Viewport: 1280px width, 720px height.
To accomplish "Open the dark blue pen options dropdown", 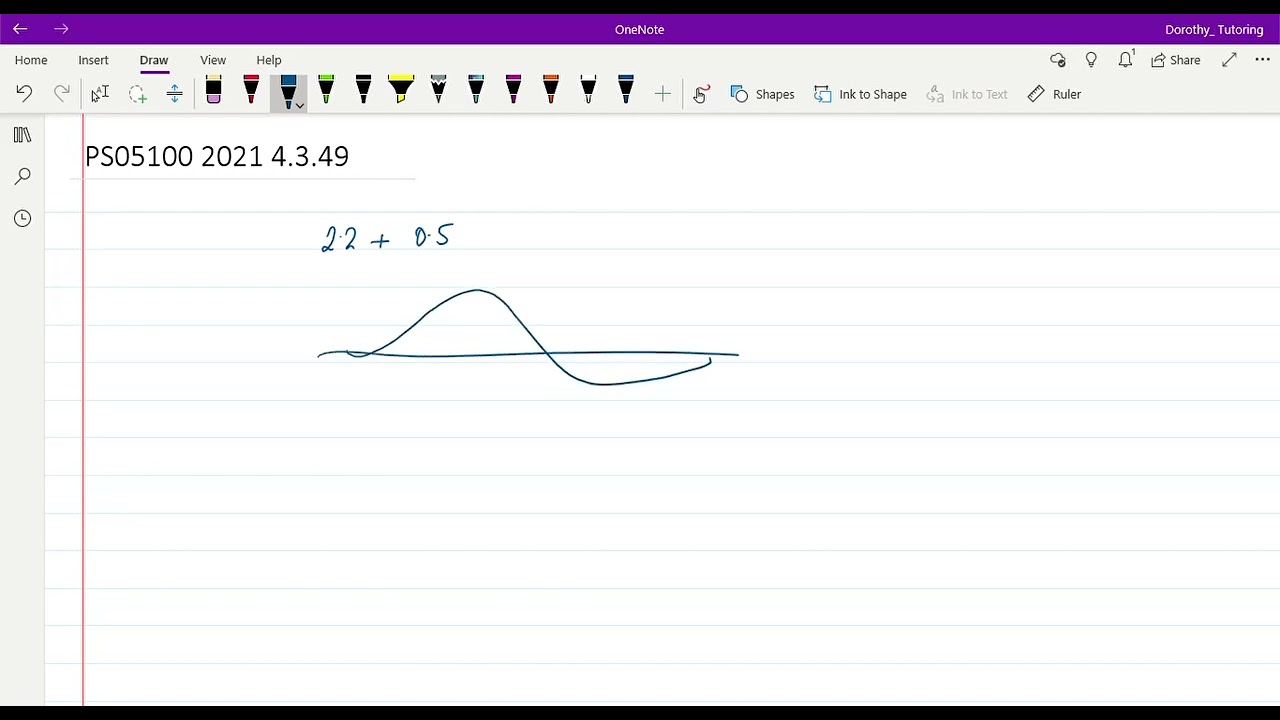I will pyautogui.click(x=300, y=105).
